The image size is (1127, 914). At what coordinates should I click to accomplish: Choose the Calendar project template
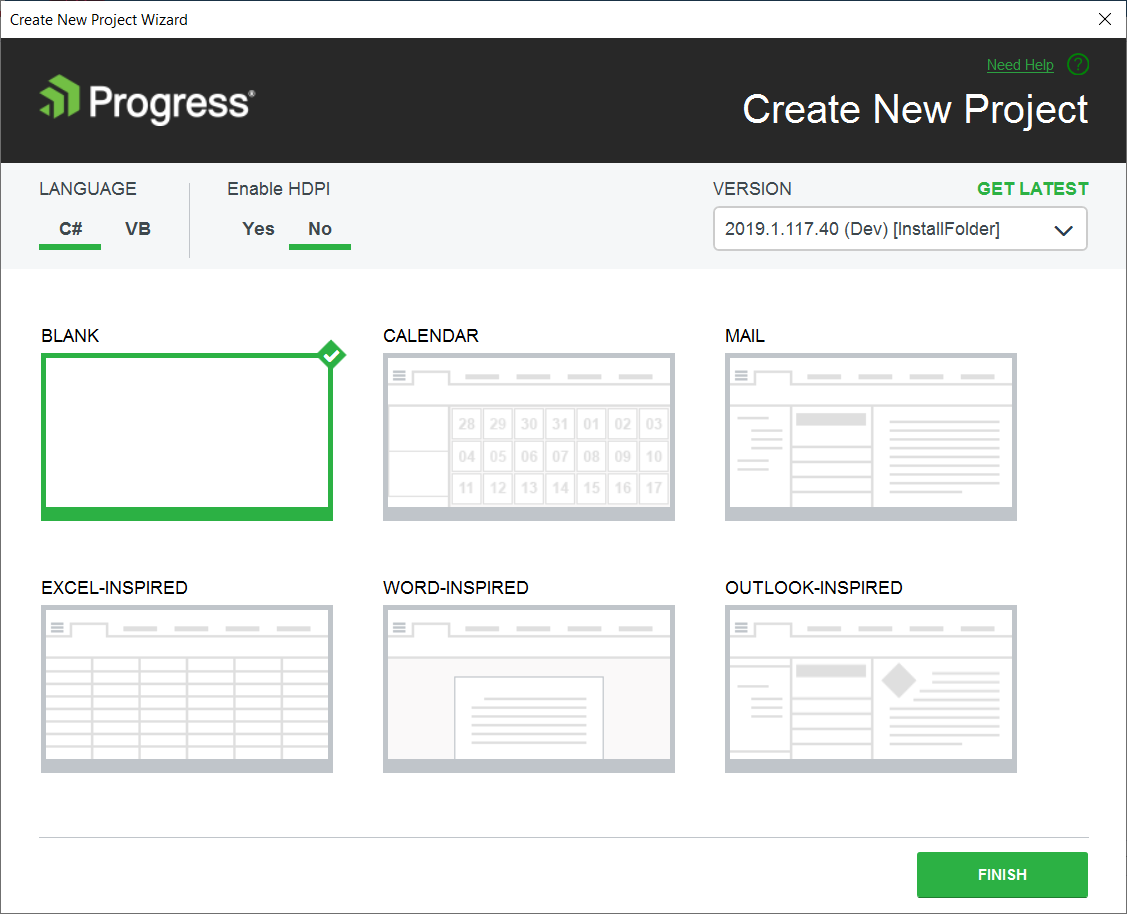tap(529, 437)
